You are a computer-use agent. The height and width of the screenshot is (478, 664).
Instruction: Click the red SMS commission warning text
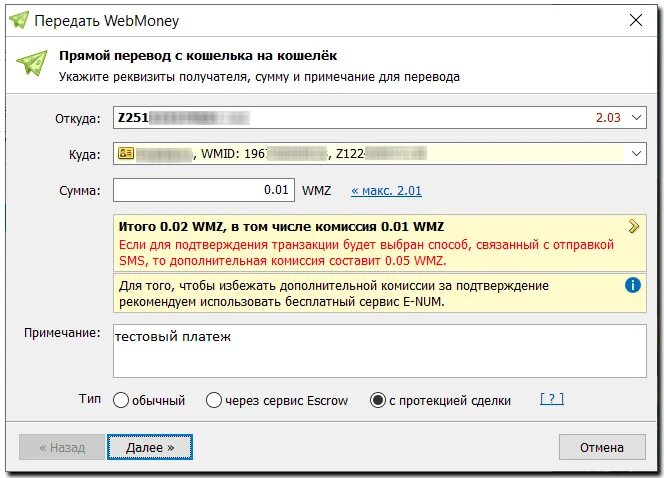pyautogui.click(x=366, y=253)
